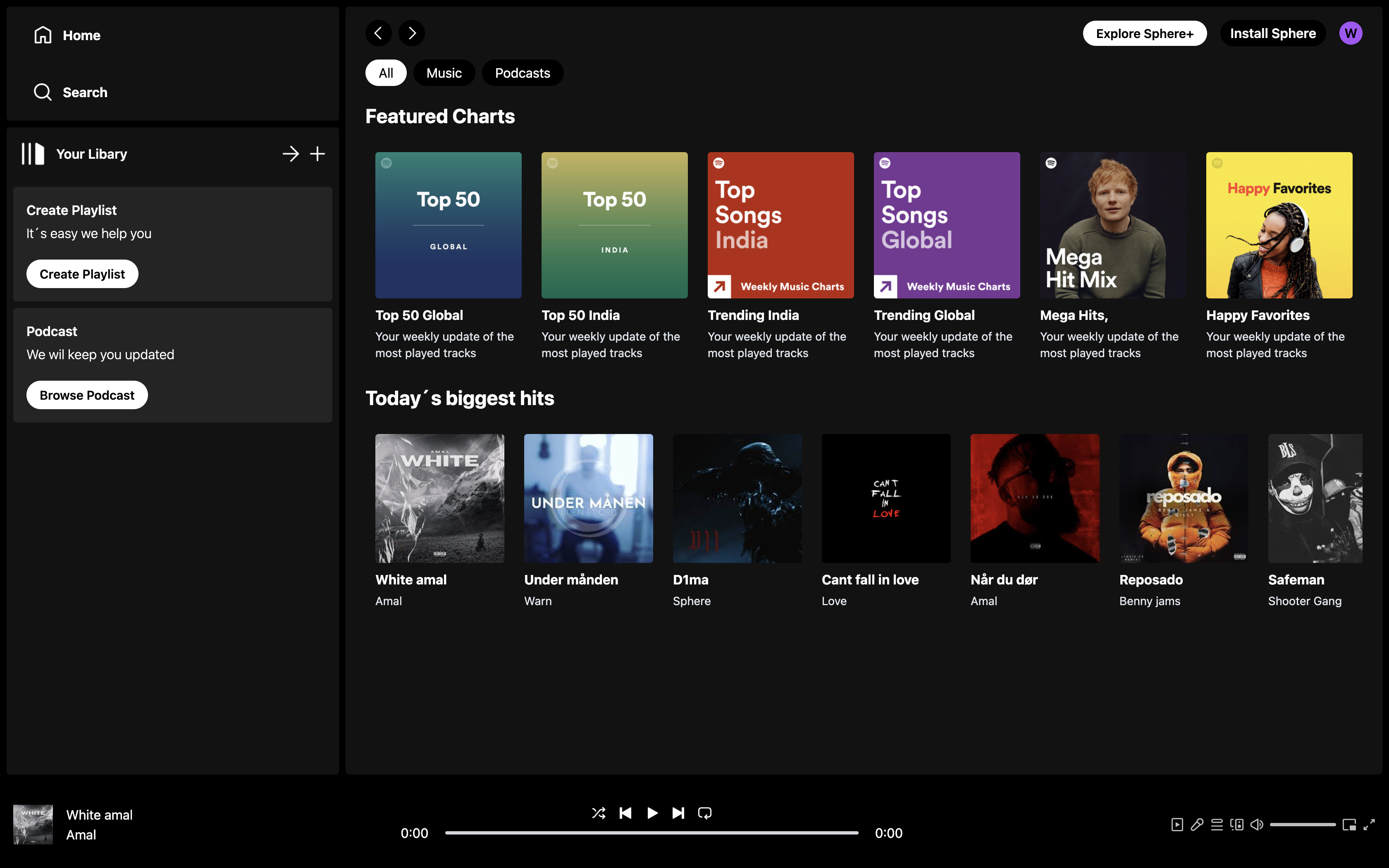This screenshot has width=1389, height=868.
Task: Open the Top 50 India cover
Action: pos(614,225)
